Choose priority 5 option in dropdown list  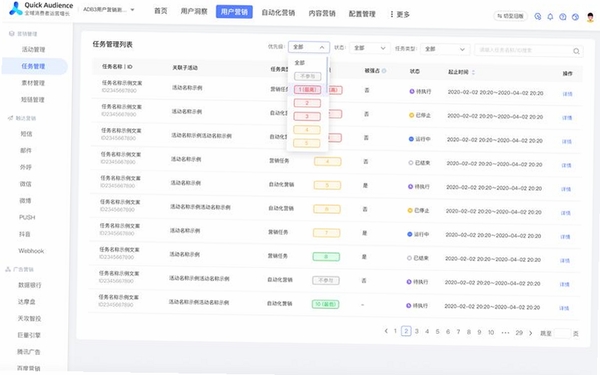[306, 143]
